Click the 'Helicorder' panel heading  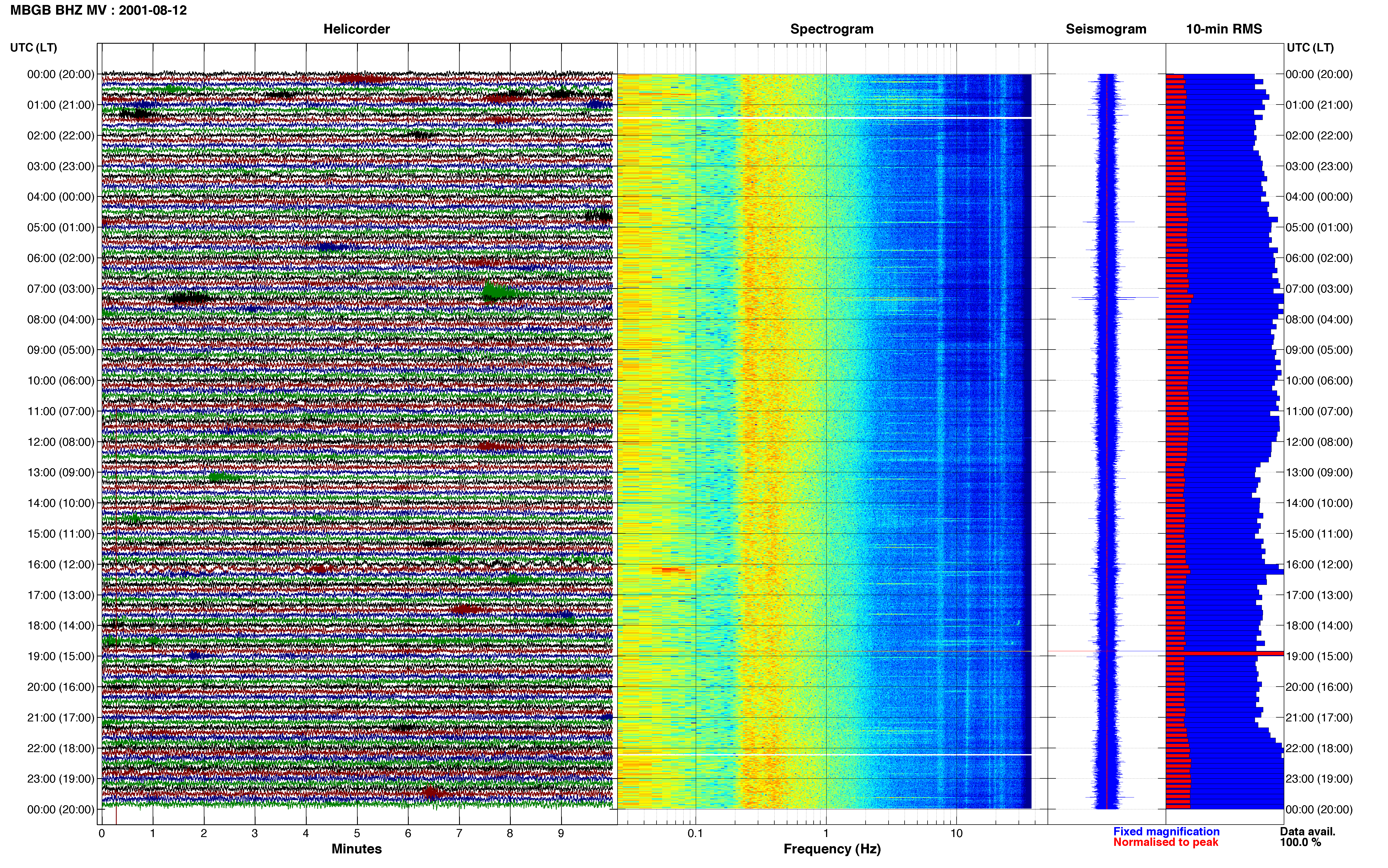click(356, 29)
